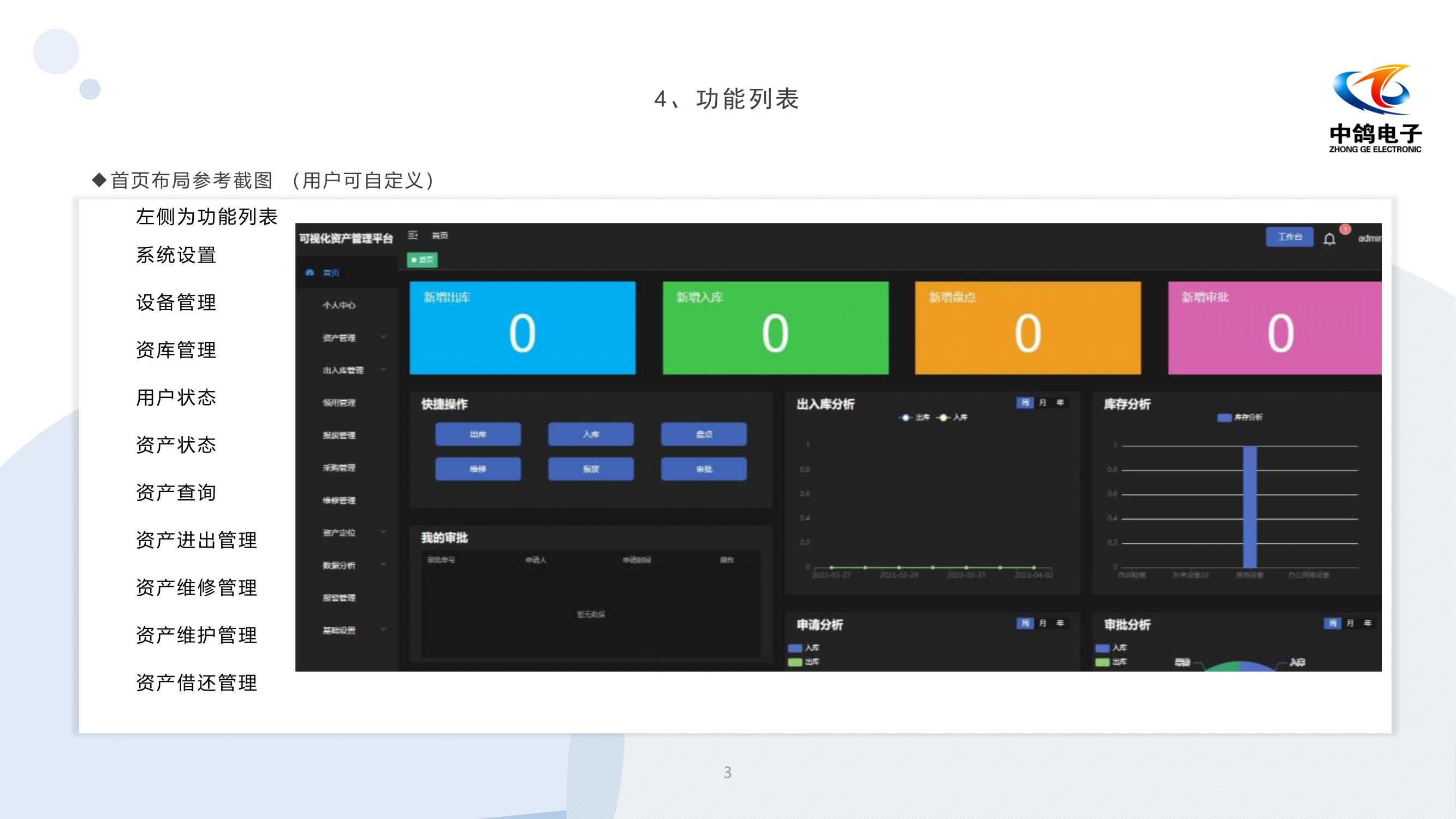Viewport: 1456px width, 819px height.
Task: Click the 暂无数据 placeholder text
Action: pyautogui.click(x=591, y=614)
